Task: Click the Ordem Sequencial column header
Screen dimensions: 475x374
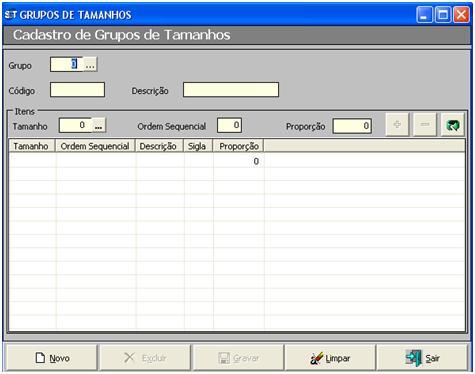Action: 95,146
